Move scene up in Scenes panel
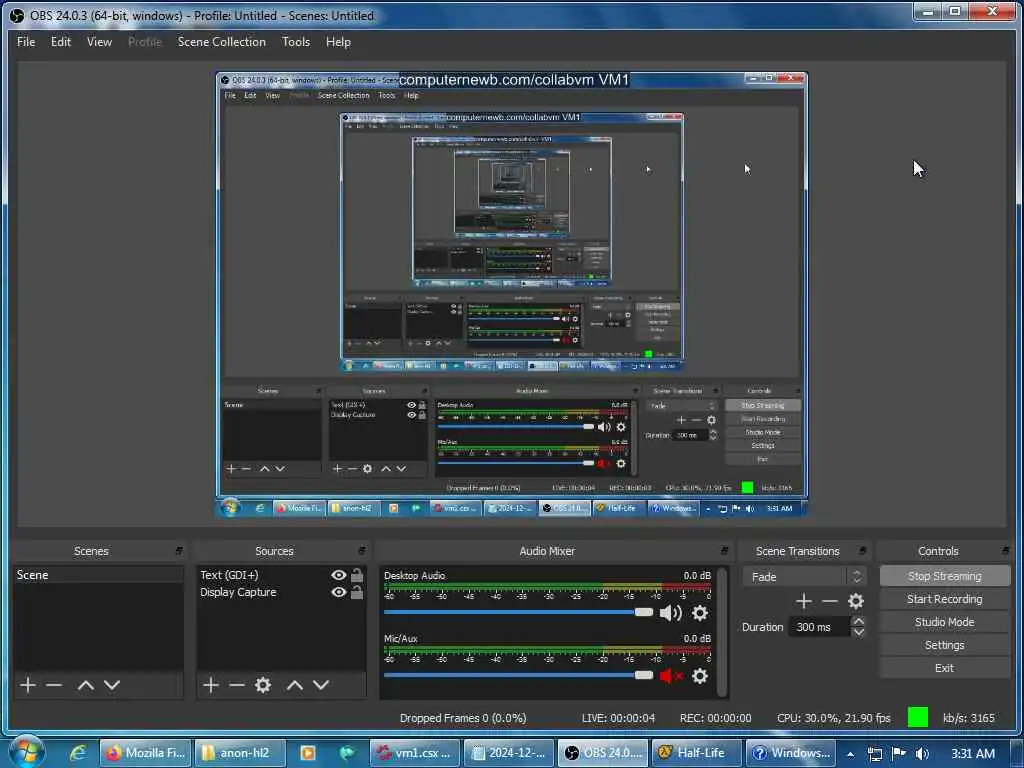Viewport: 1024px width, 768px height. coord(86,685)
